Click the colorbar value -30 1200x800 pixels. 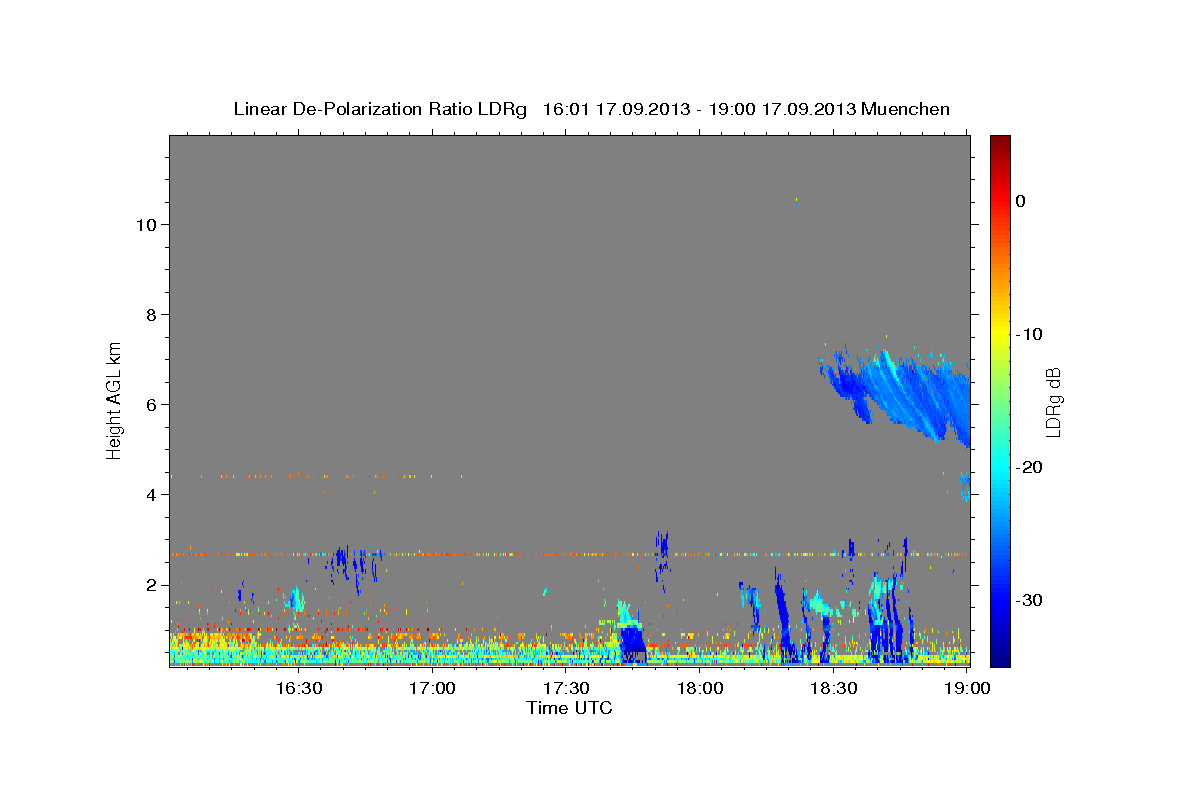point(1030,600)
